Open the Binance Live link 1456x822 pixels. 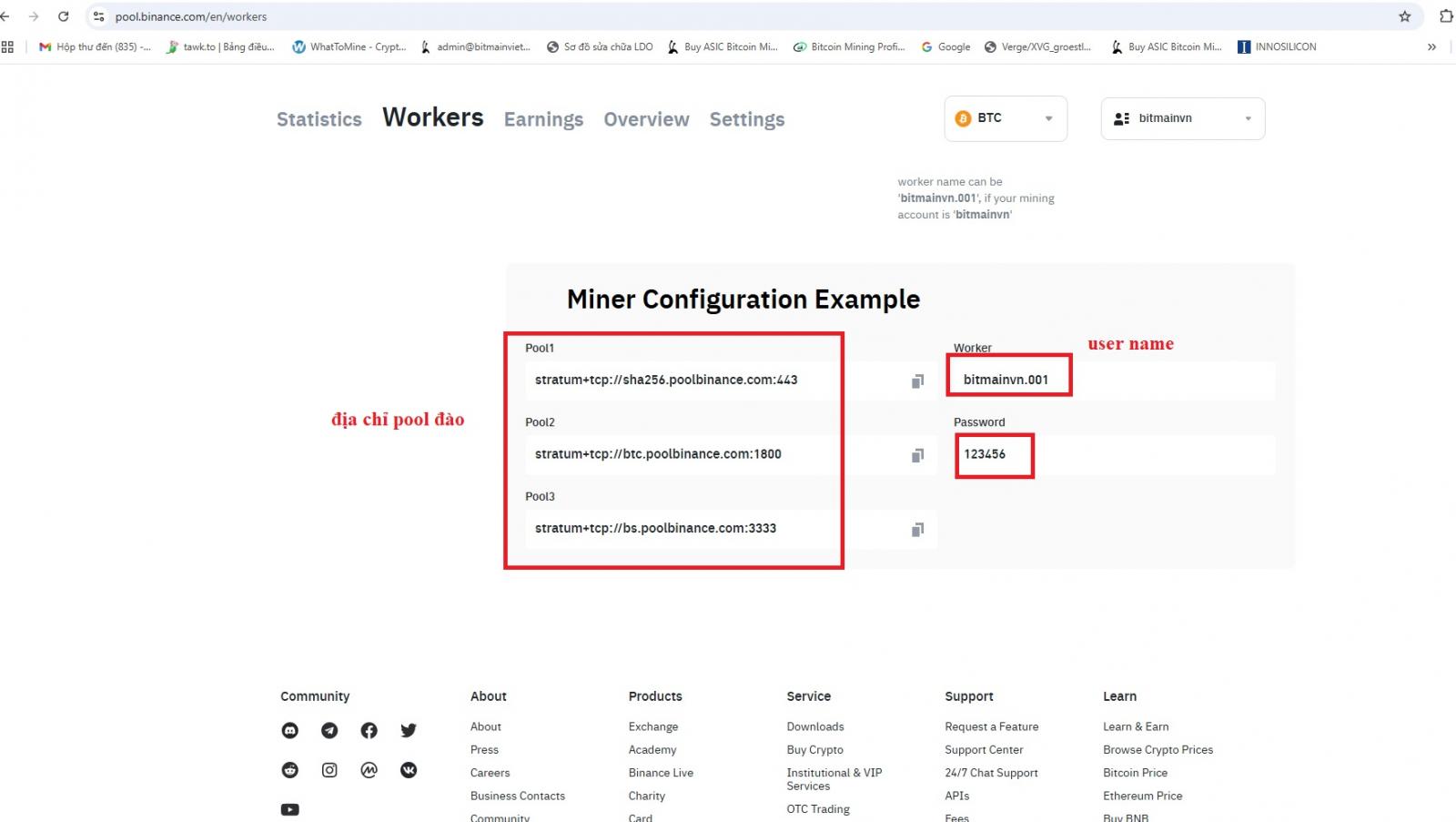tap(661, 773)
